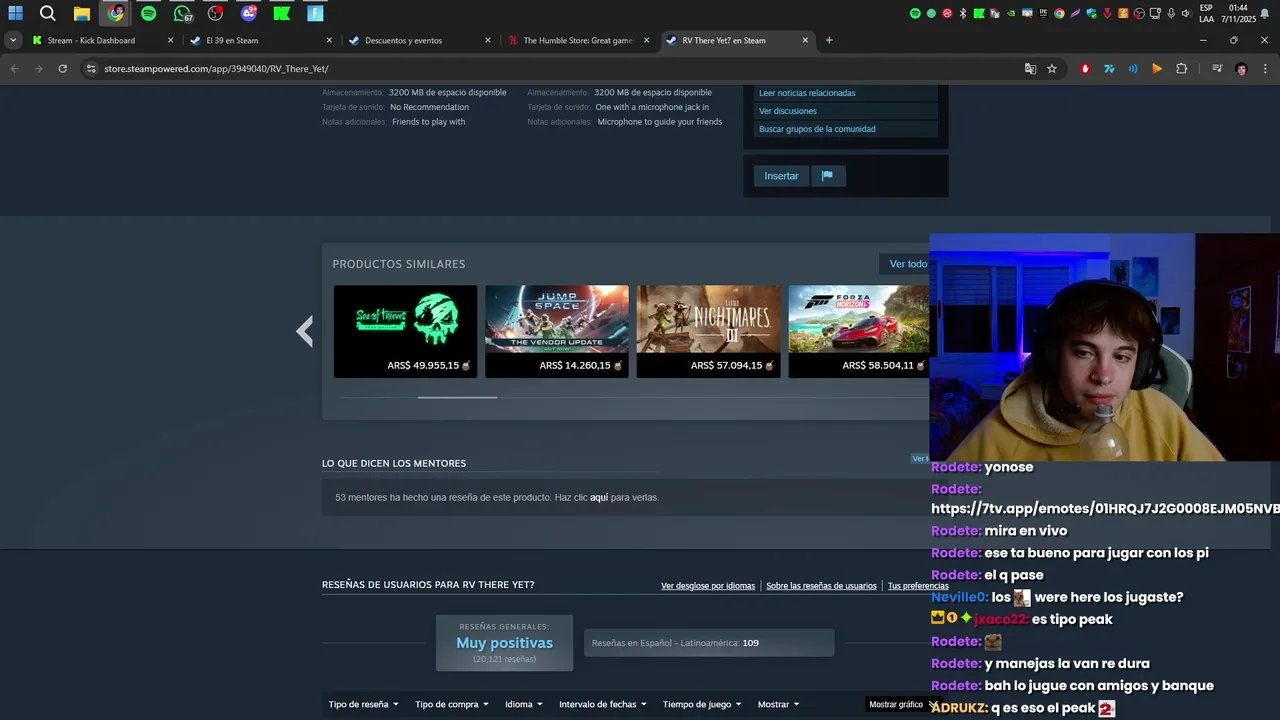Expand the Tiempo de juego filter
Screen dimensions: 1280x720
(x=702, y=704)
